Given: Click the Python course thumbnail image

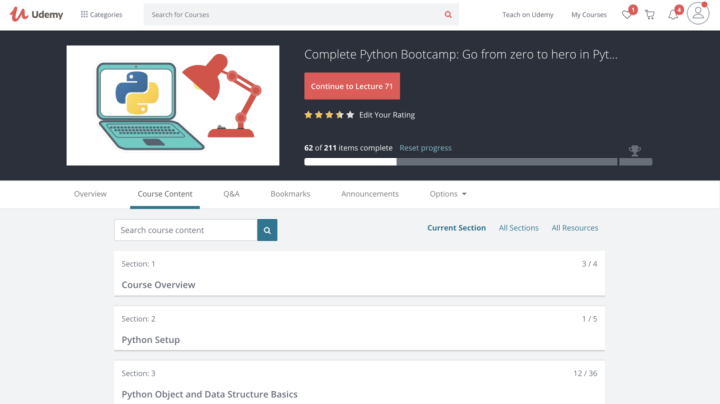Looking at the screenshot, I should click(173, 105).
